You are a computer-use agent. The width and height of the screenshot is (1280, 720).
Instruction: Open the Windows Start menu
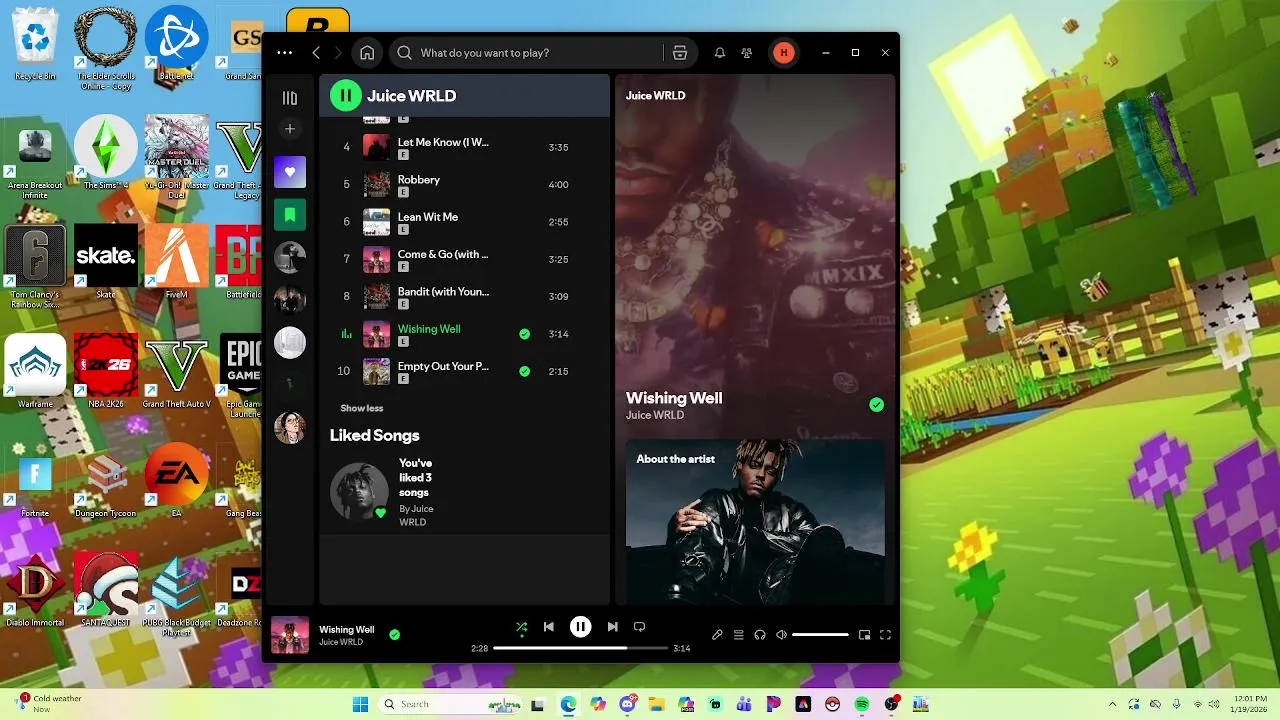360,704
